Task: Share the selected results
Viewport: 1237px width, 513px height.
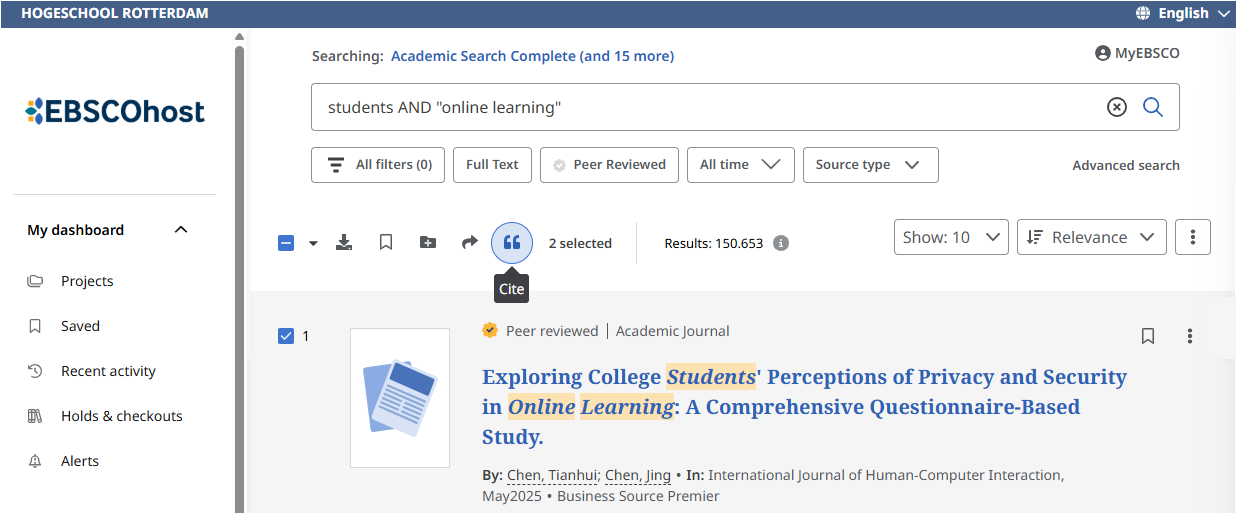Action: point(470,242)
